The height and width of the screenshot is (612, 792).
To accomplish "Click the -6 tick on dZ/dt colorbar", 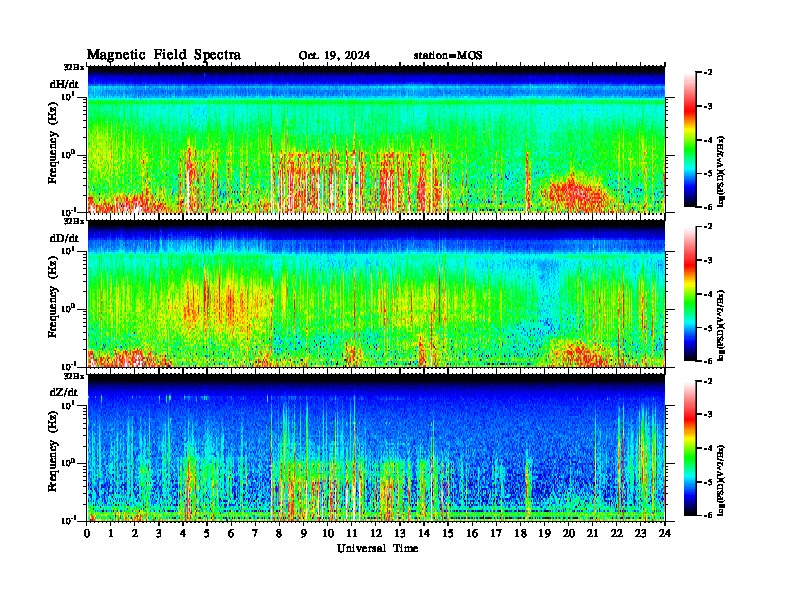I will click(708, 515).
